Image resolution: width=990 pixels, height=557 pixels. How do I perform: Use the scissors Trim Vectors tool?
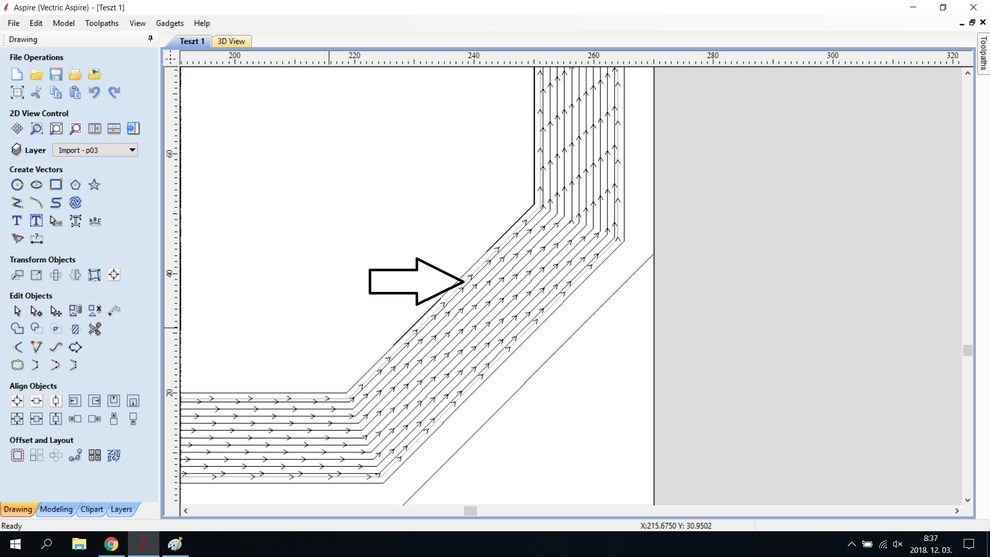[x=94, y=329]
